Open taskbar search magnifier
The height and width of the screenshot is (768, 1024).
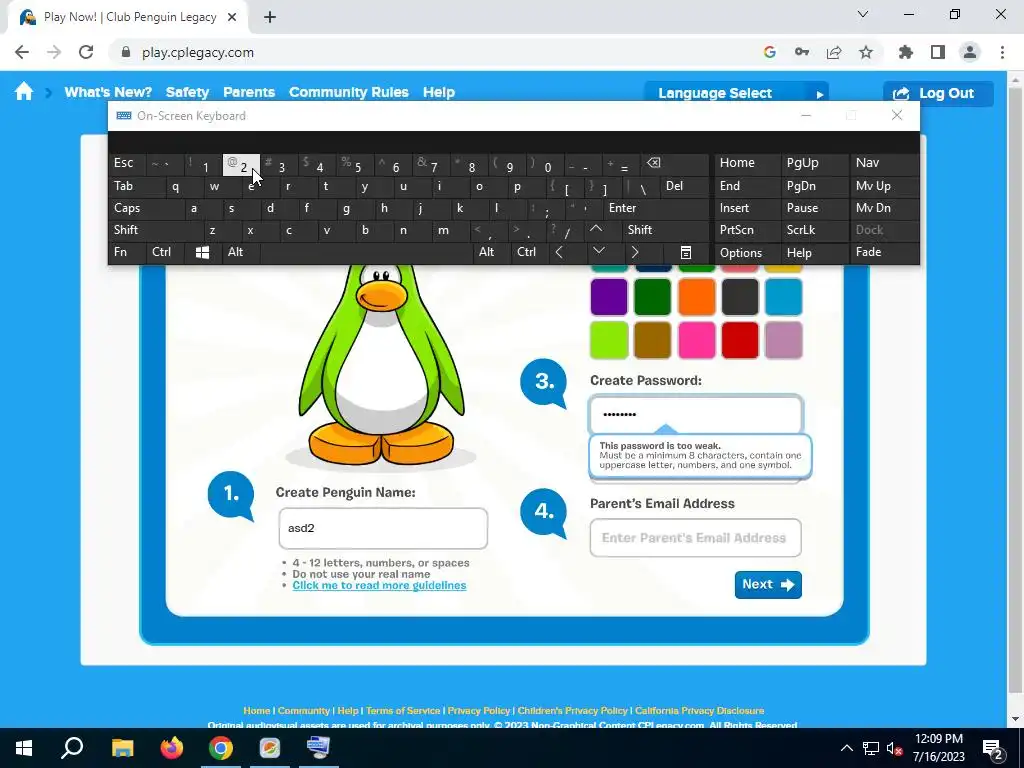[72, 748]
